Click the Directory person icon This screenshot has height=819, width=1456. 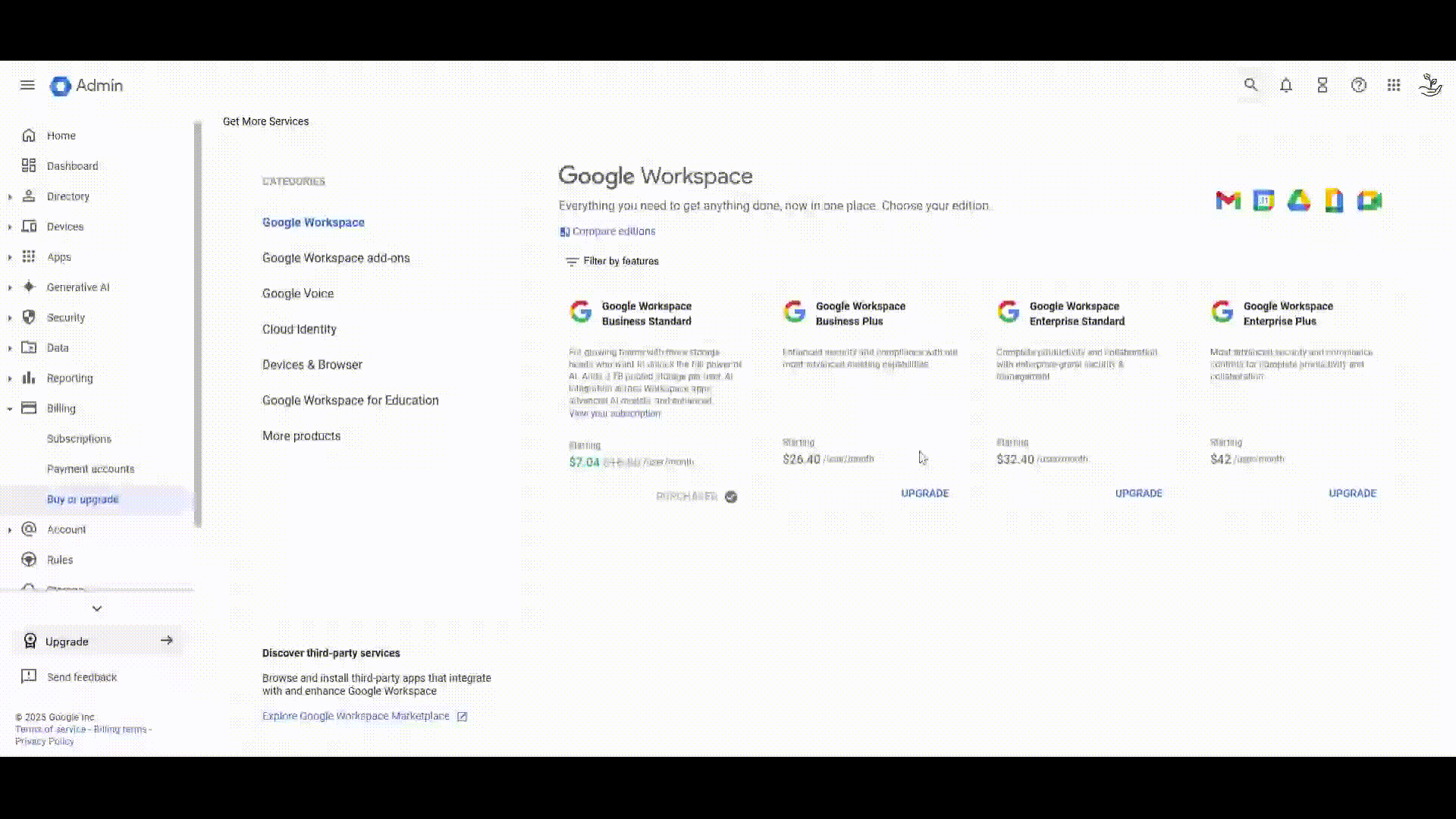29,196
